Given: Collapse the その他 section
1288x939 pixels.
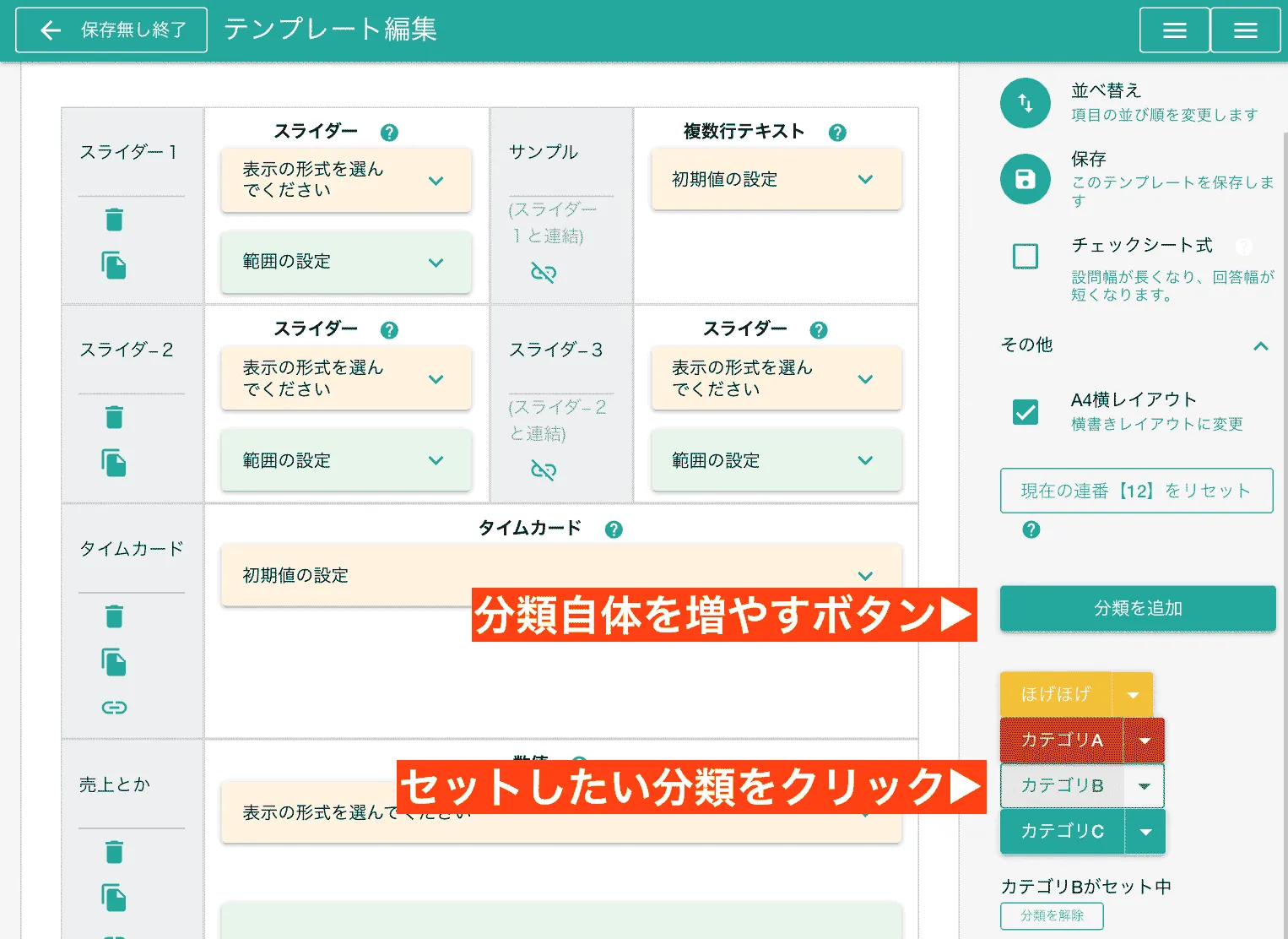Looking at the screenshot, I should point(1260,346).
